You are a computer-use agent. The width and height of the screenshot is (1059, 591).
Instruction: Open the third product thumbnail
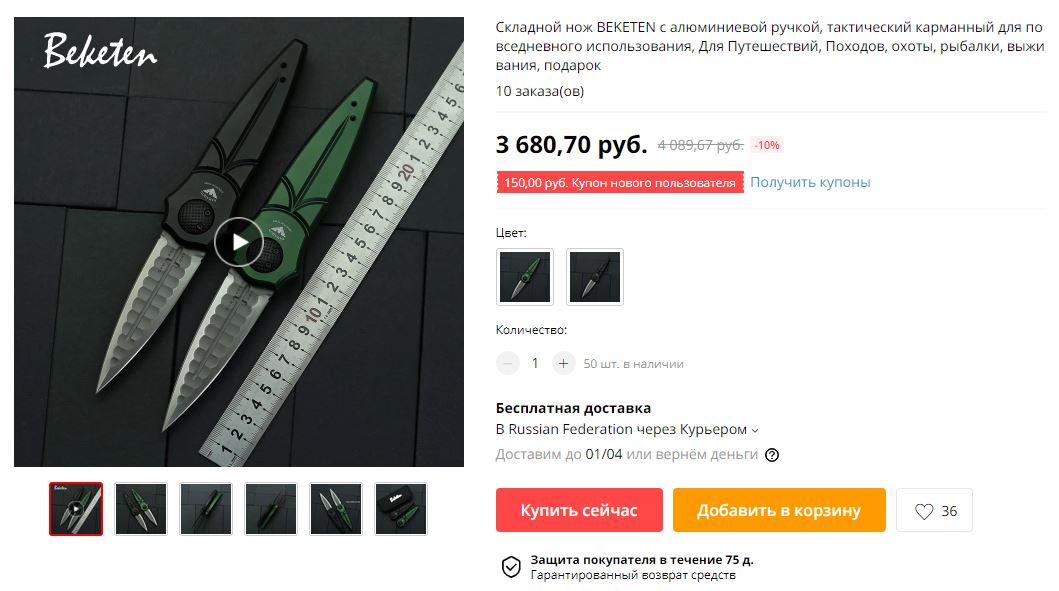click(206, 509)
